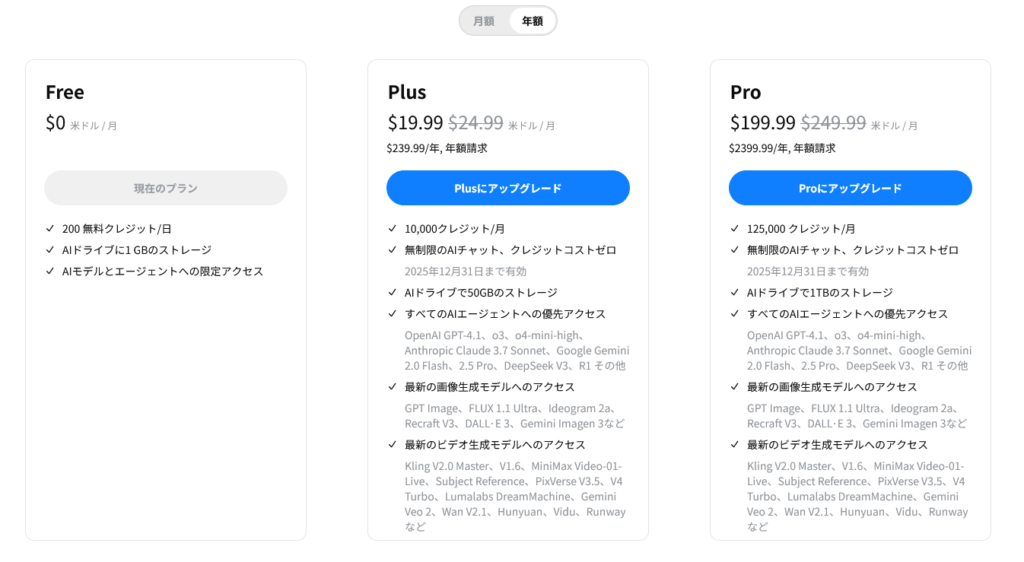Click checkmark beside 125,000 クレジット/月

pyautogui.click(x=735, y=229)
